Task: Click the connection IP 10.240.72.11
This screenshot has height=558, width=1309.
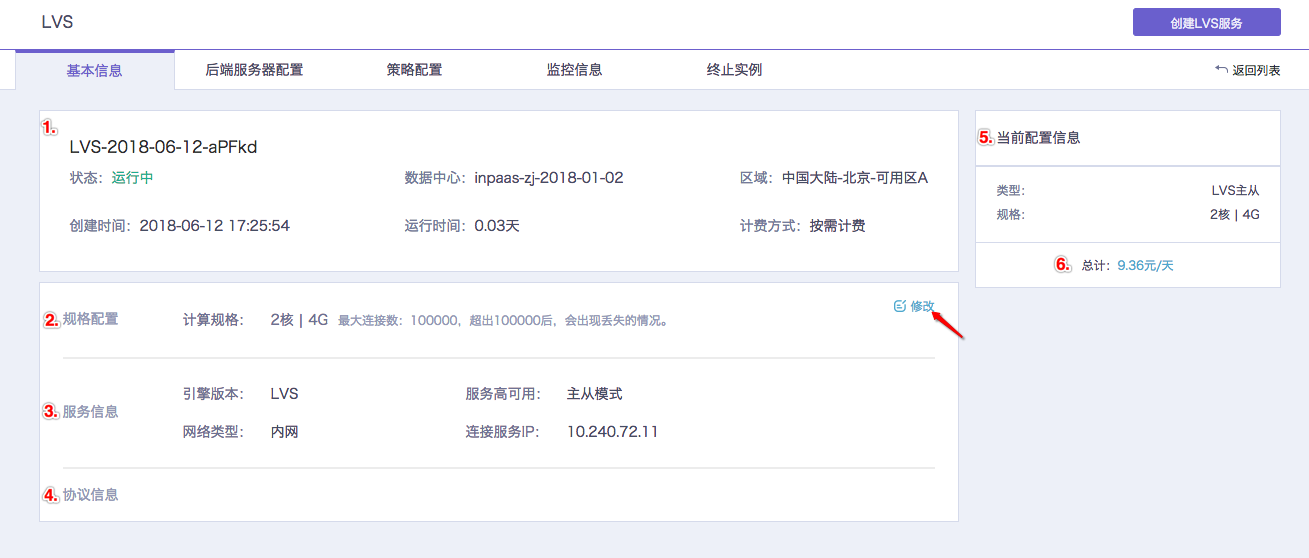Action: [612, 432]
